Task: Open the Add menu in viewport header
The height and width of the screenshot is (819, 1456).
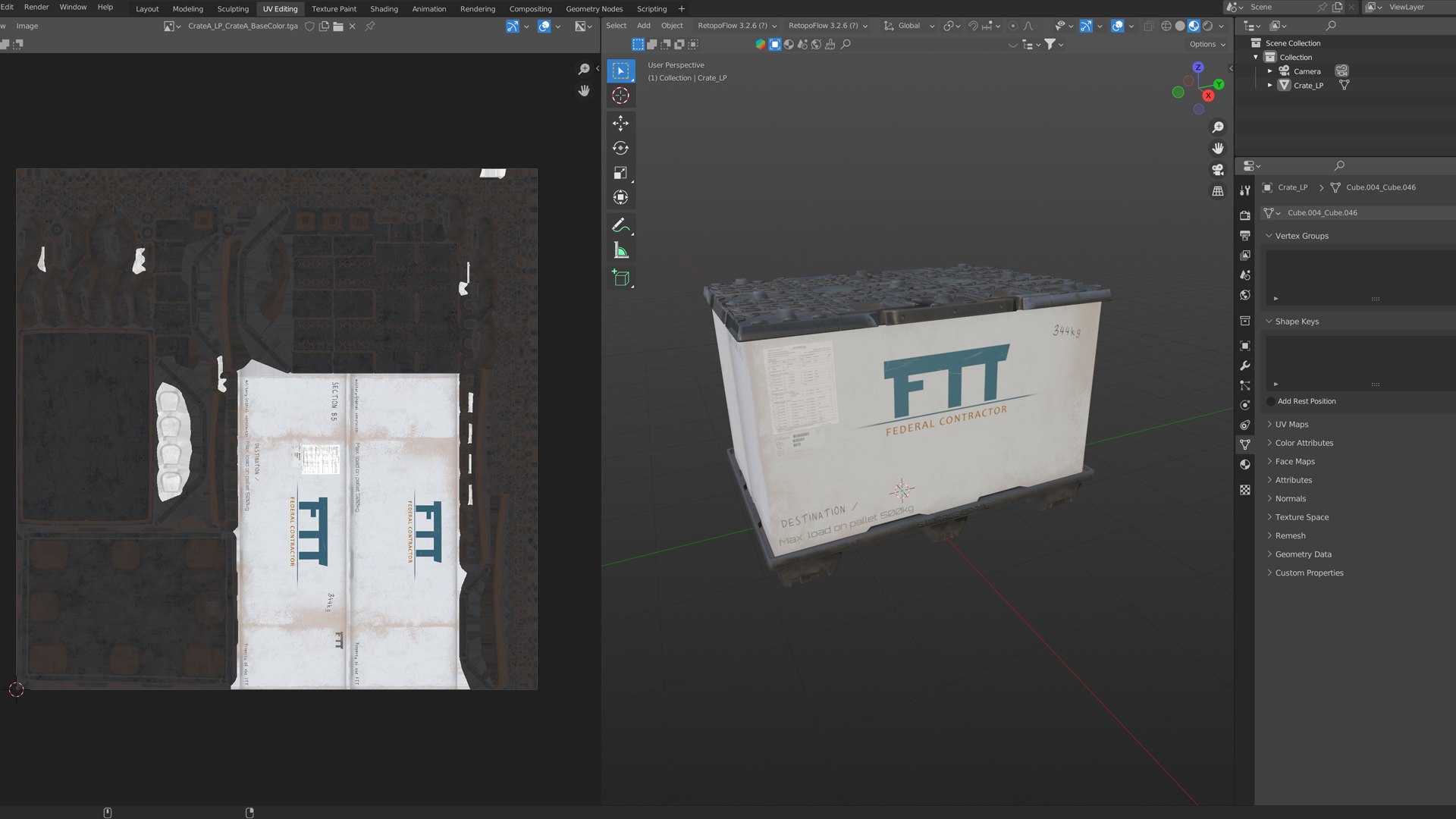Action: click(x=643, y=26)
